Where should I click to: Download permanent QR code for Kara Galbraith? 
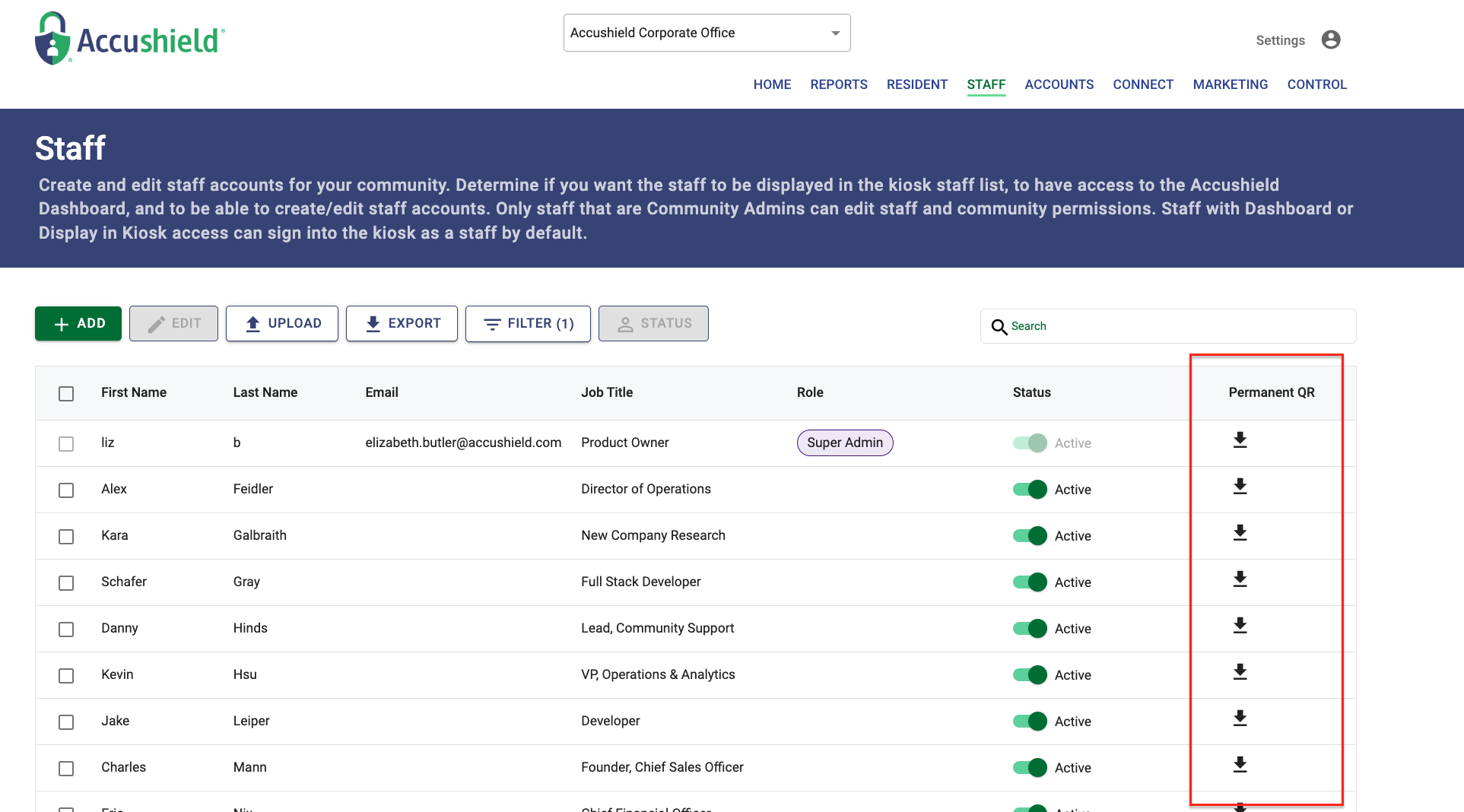pos(1240,533)
